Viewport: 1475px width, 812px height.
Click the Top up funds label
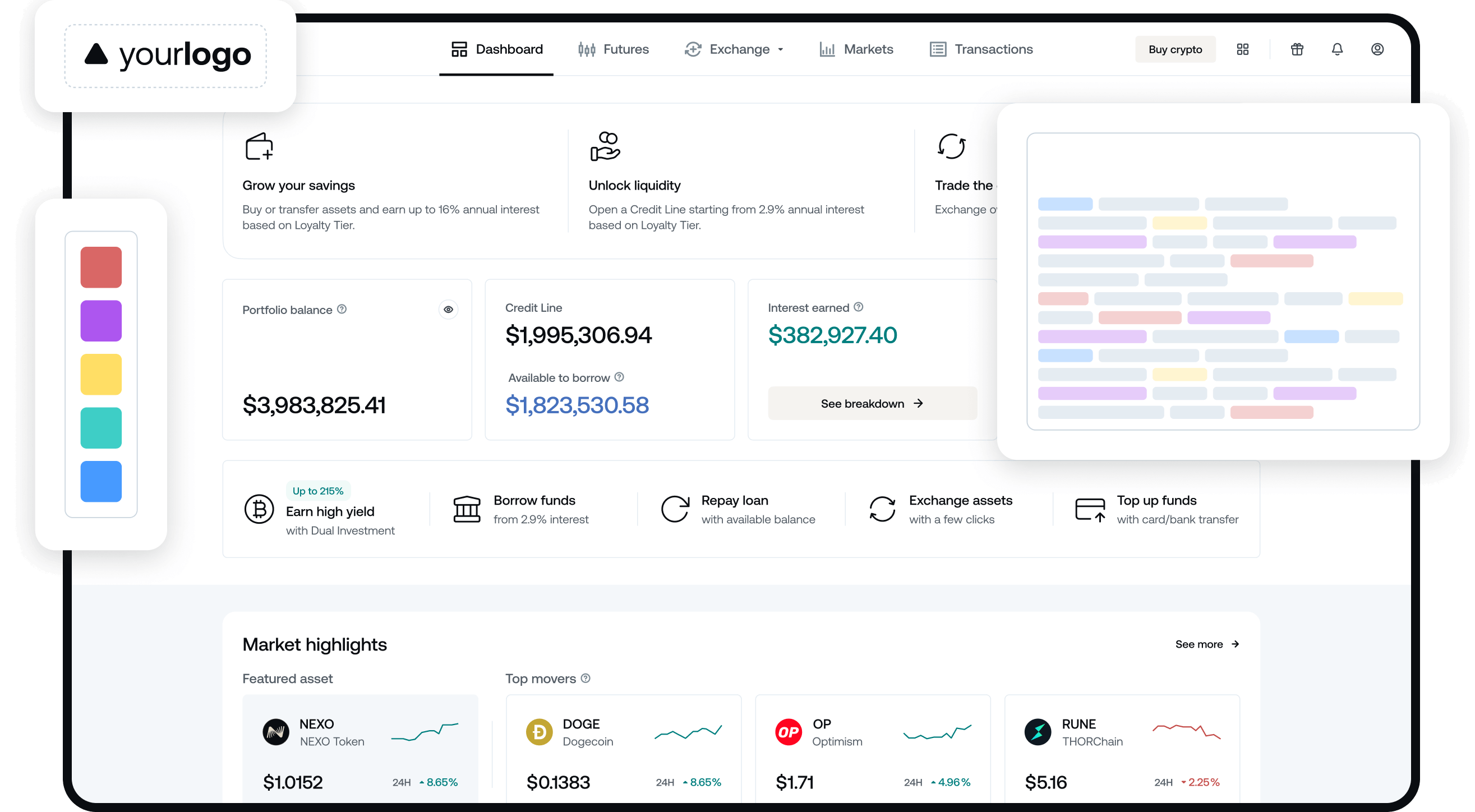(x=1156, y=500)
